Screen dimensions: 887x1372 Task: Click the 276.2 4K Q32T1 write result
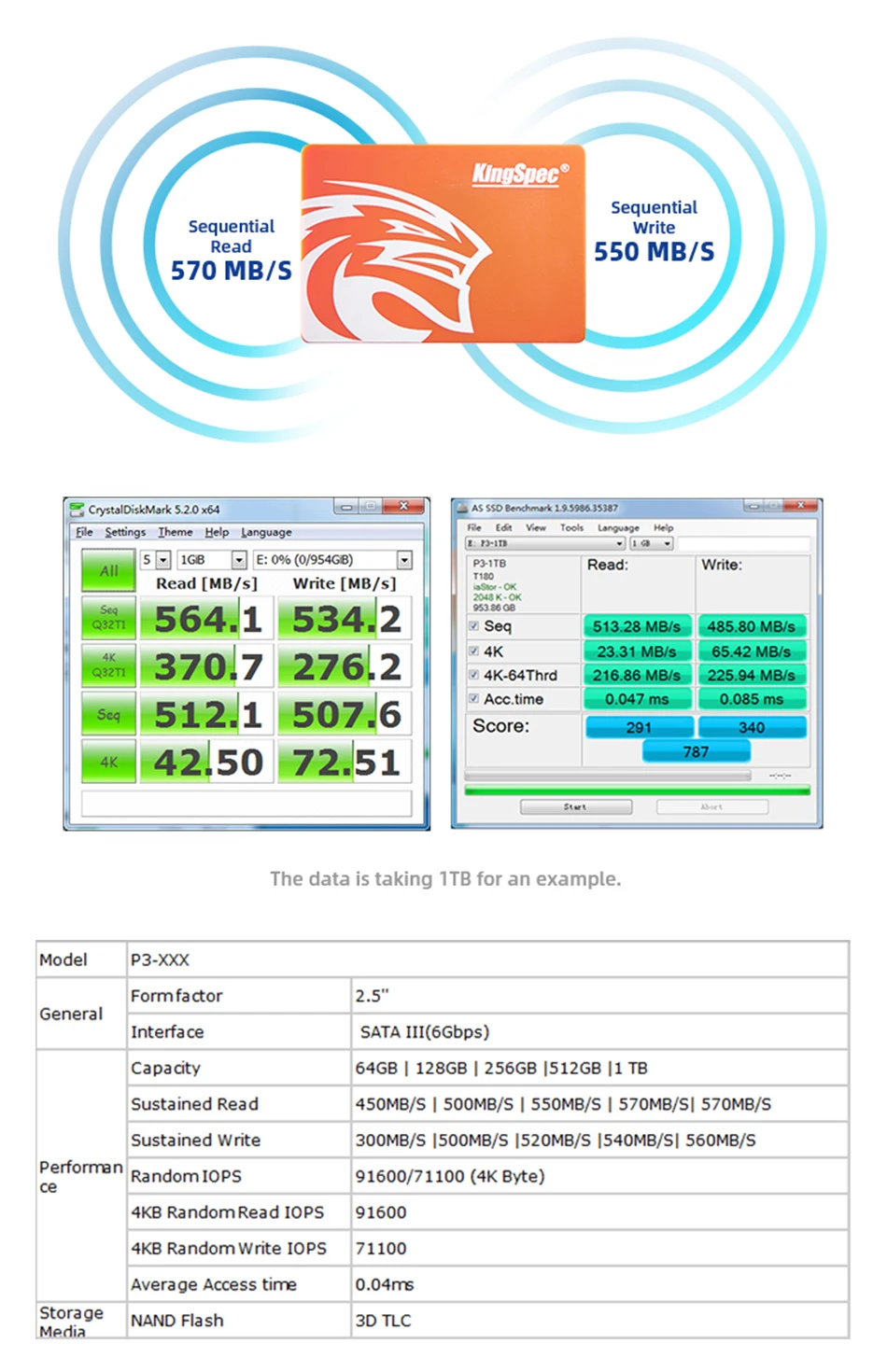(345, 666)
